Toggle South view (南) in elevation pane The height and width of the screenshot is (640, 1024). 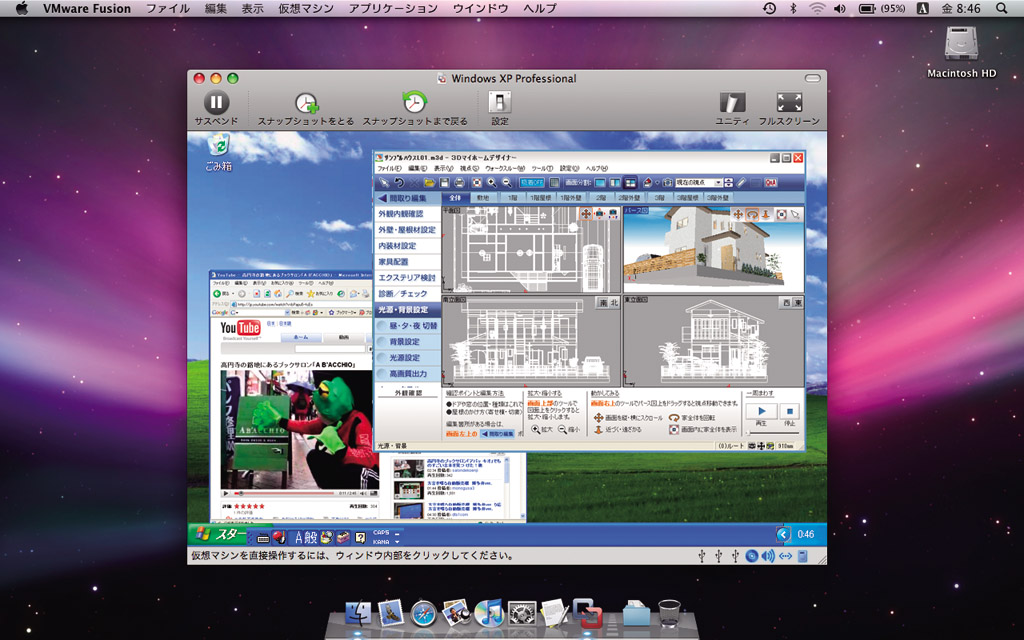point(603,302)
